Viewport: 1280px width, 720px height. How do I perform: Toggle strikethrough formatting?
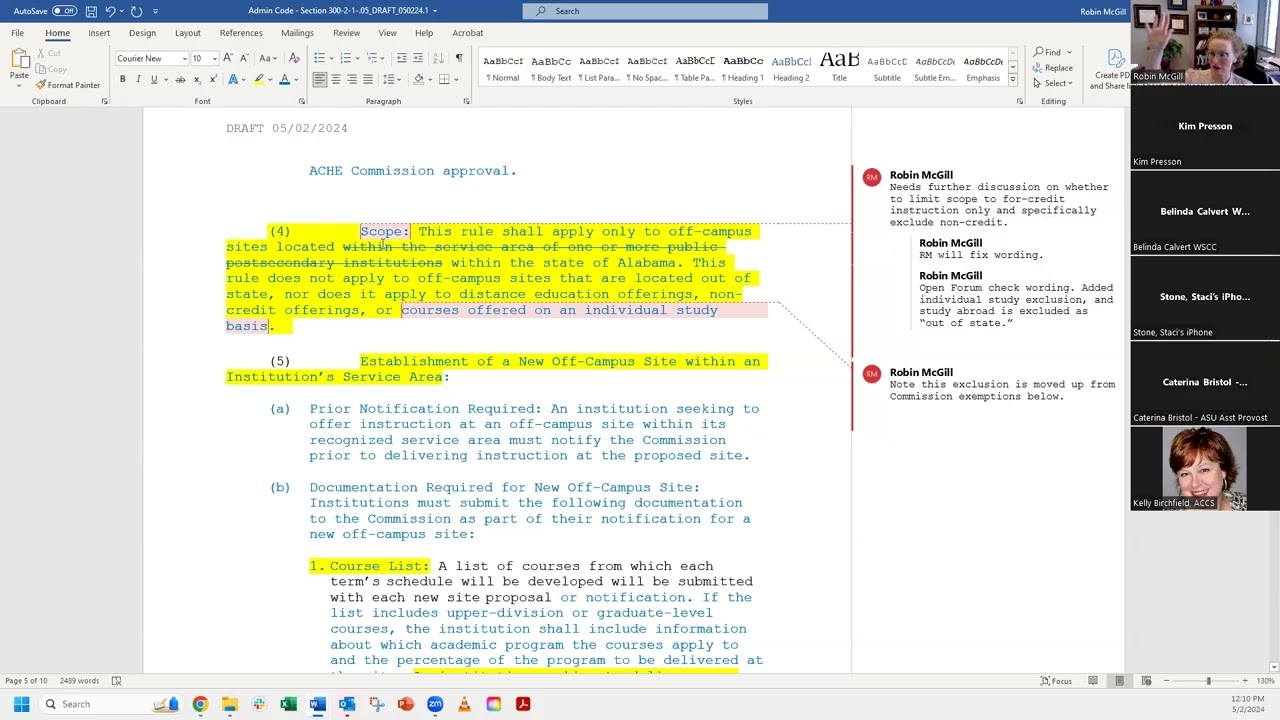[181, 79]
